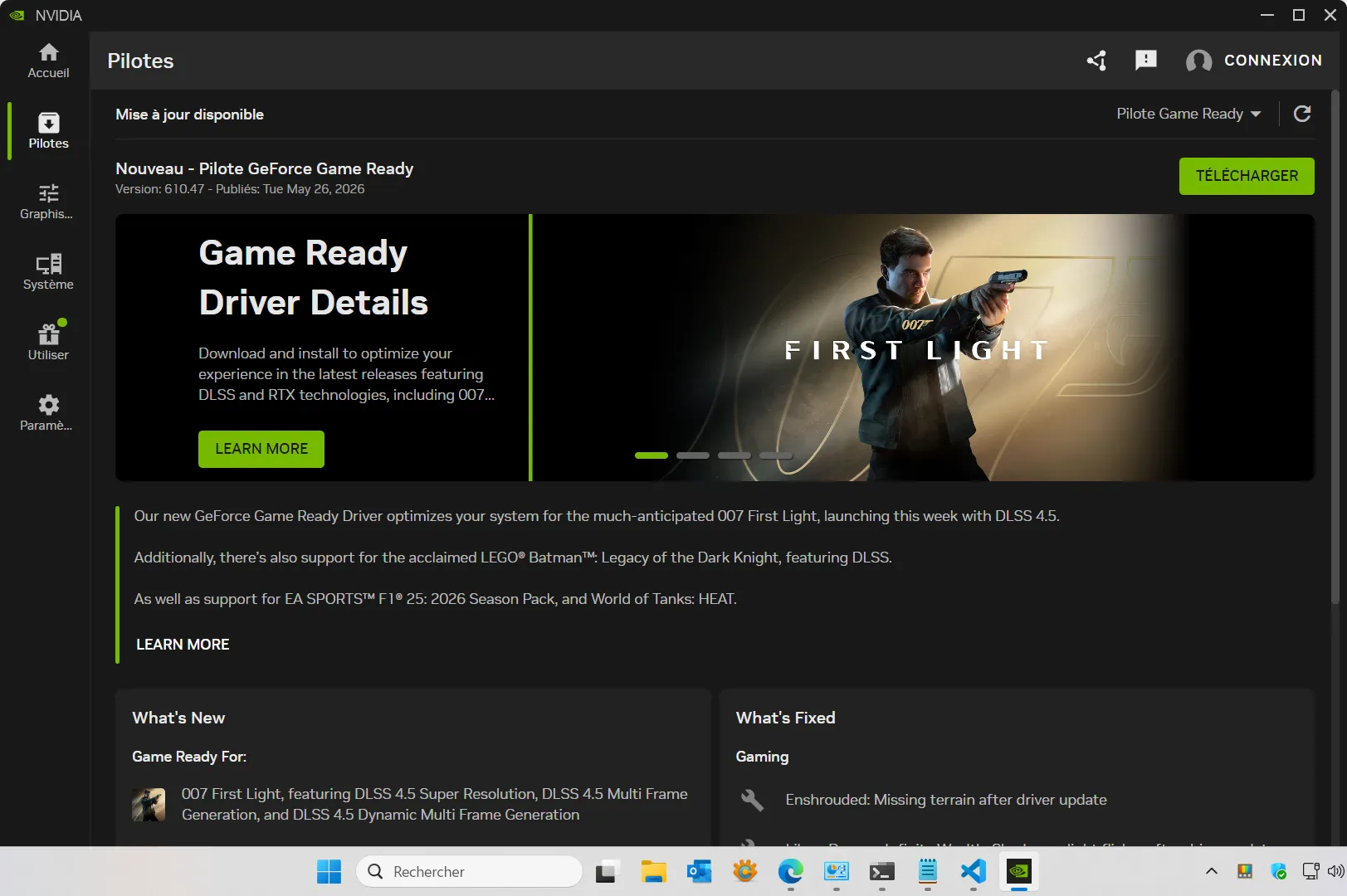Open Paramètres settings gear
Image resolution: width=1347 pixels, height=896 pixels.
pyautogui.click(x=48, y=413)
